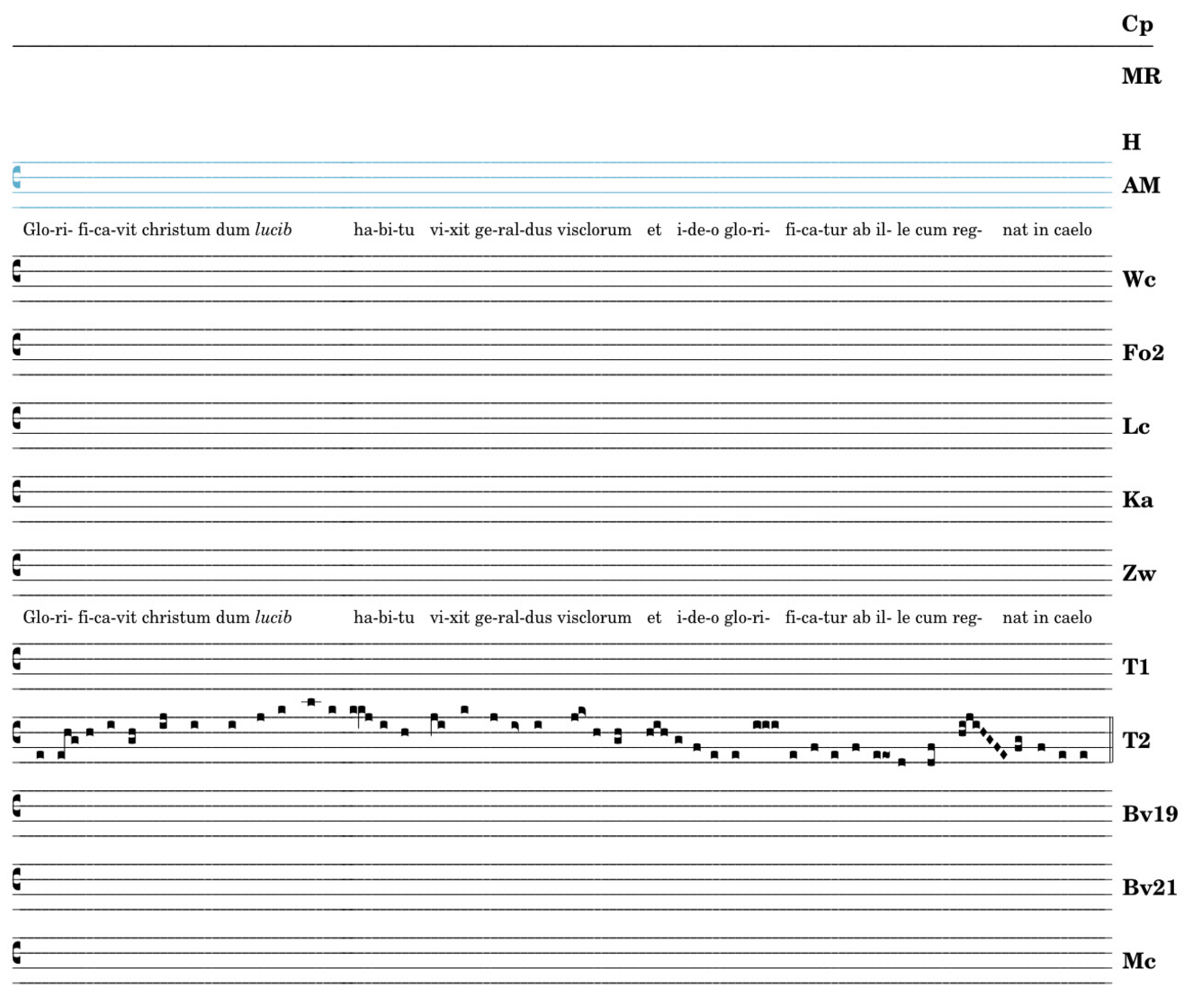Click the T2 label next to the notated staff
This screenshot has height=1008, width=1184.
[x=1135, y=741]
